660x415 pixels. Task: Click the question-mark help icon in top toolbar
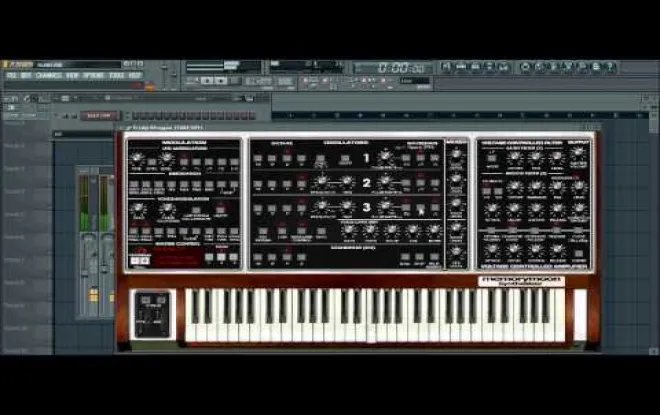click(x=611, y=67)
